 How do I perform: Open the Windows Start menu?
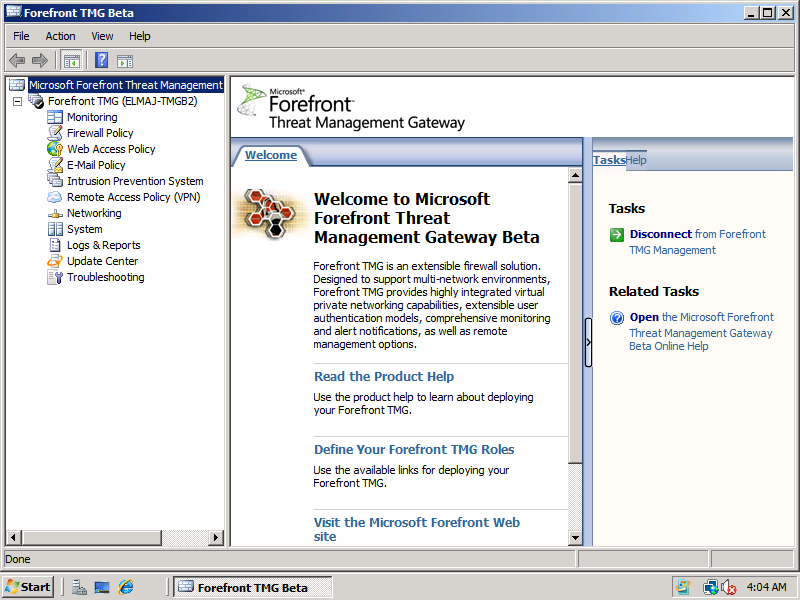[28, 587]
